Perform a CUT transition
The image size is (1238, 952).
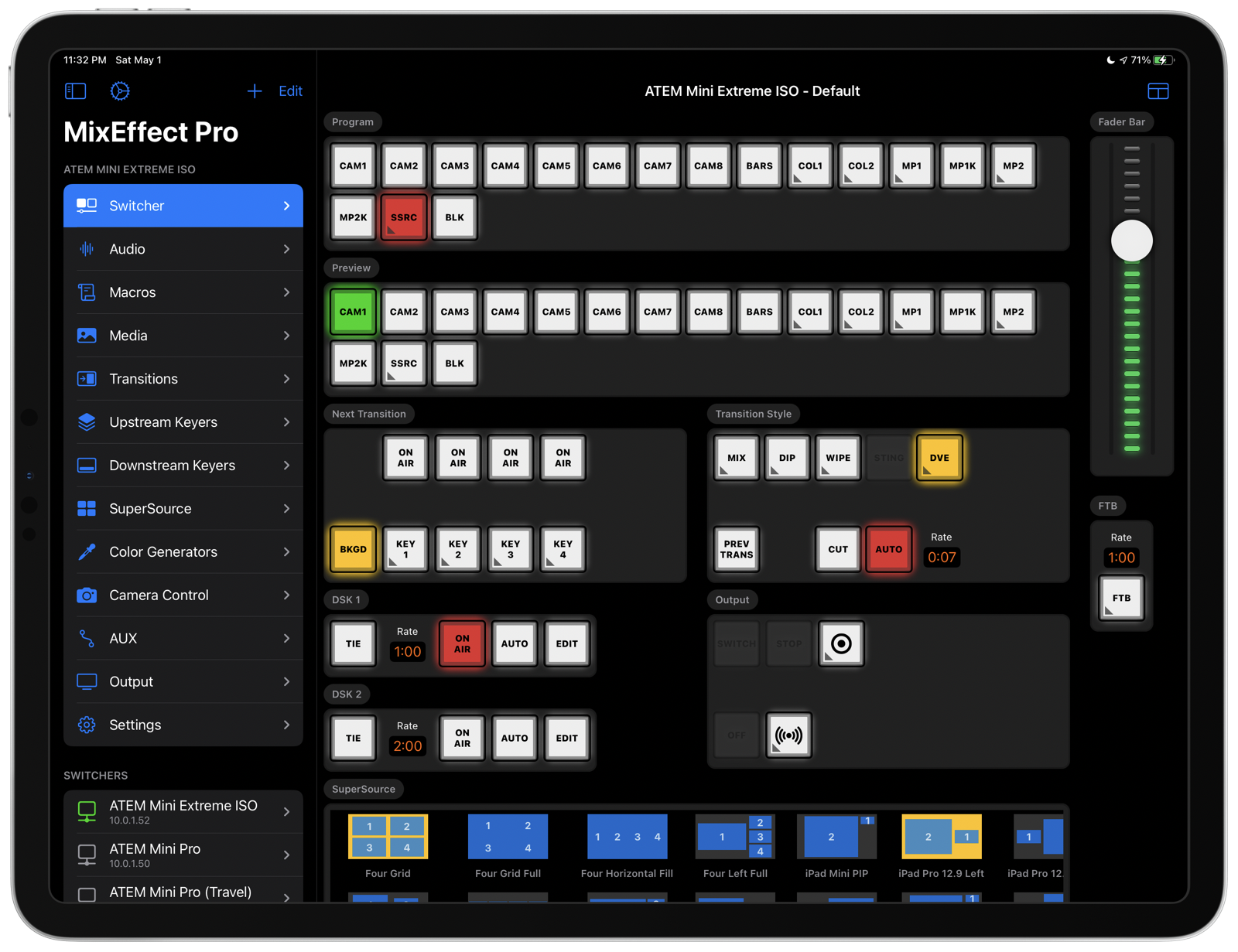(x=838, y=549)
